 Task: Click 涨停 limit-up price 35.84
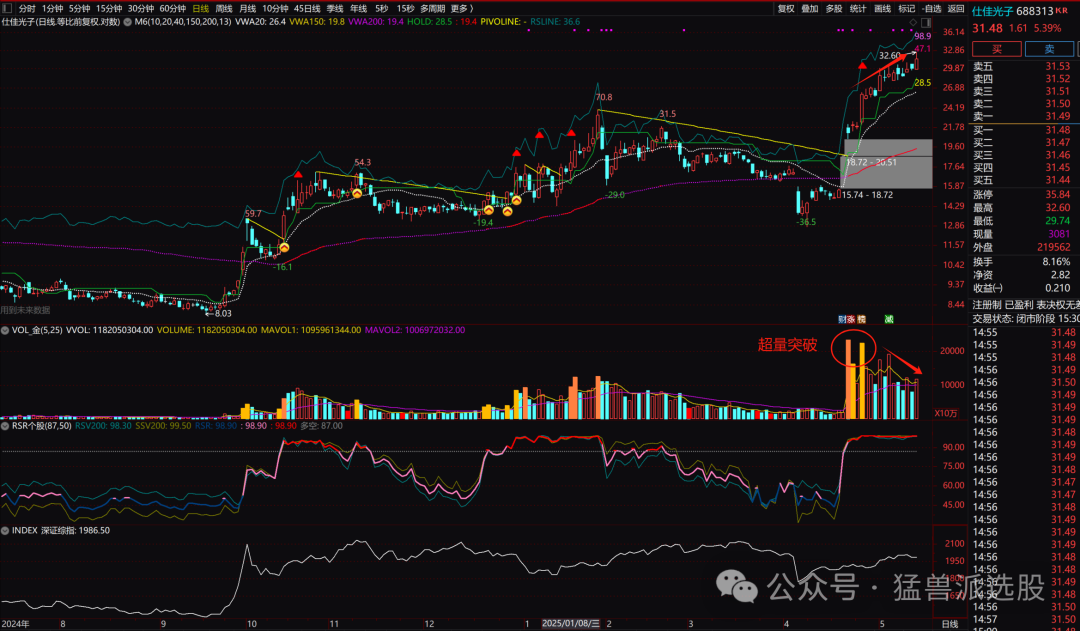pyautogui.click(x=1057, y=194)
